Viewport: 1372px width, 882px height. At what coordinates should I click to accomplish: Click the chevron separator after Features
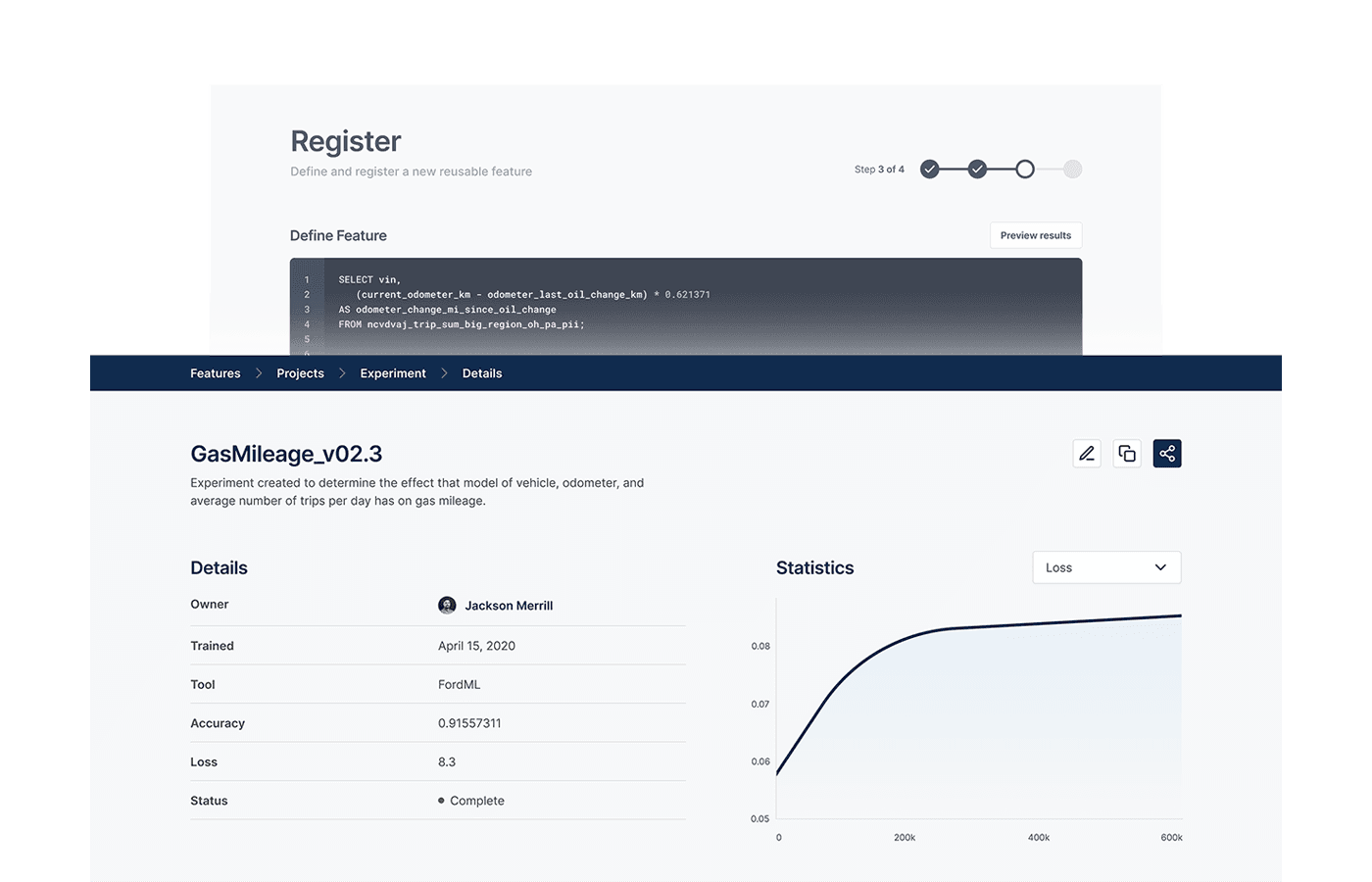coord(259,373)
